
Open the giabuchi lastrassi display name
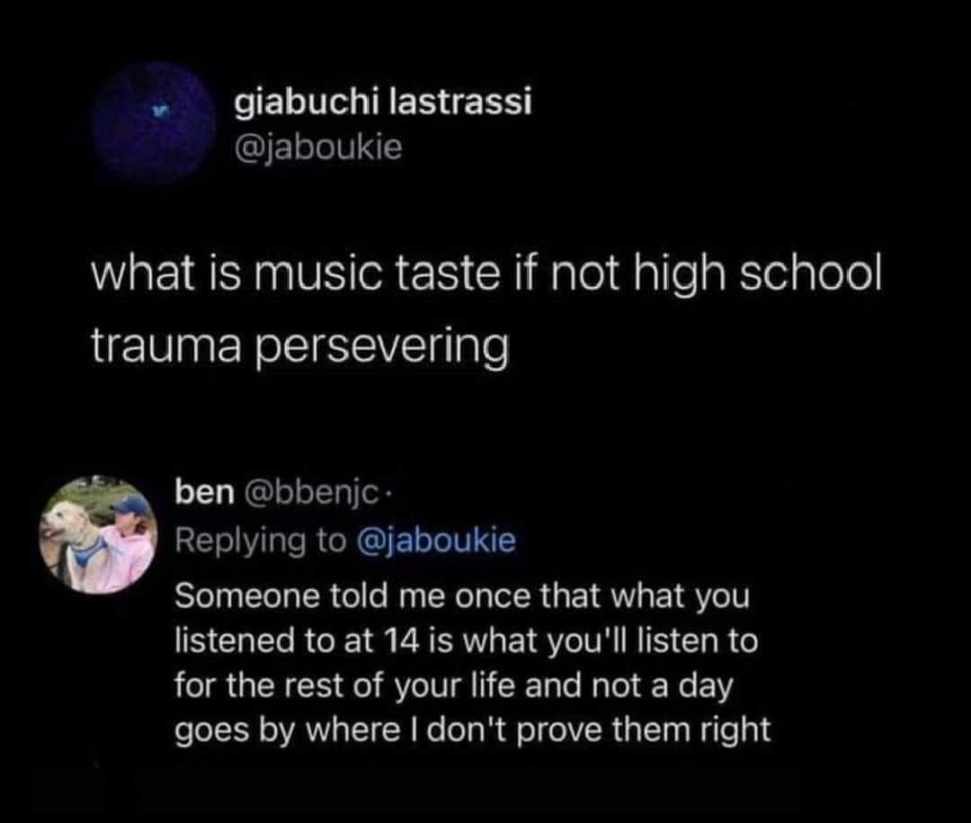[383, 102]
